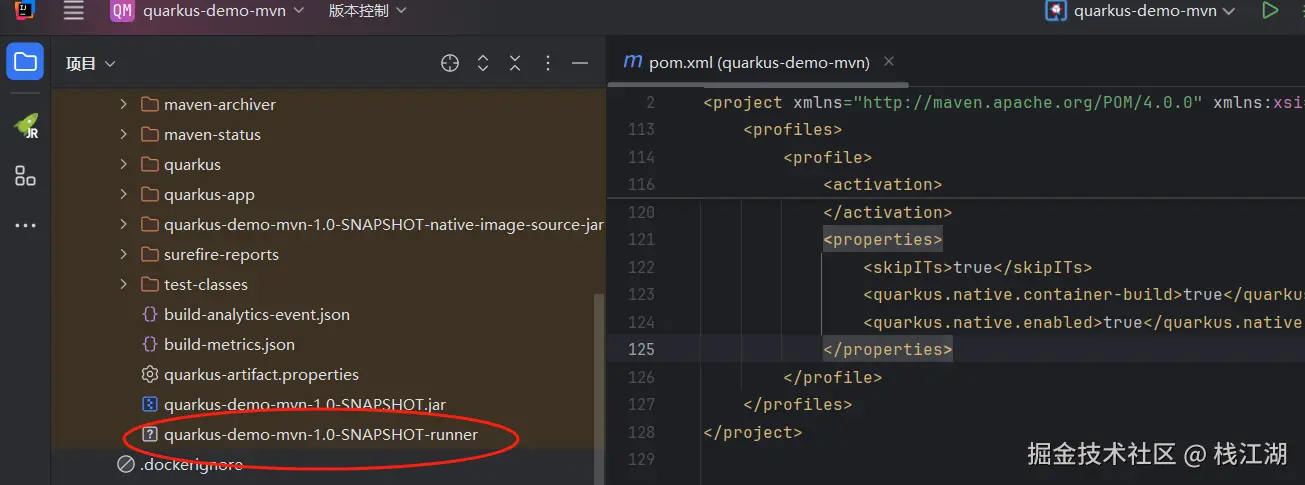Click the locate opened file crosshair icon
1305x485 pixels.
click(450, 63)
